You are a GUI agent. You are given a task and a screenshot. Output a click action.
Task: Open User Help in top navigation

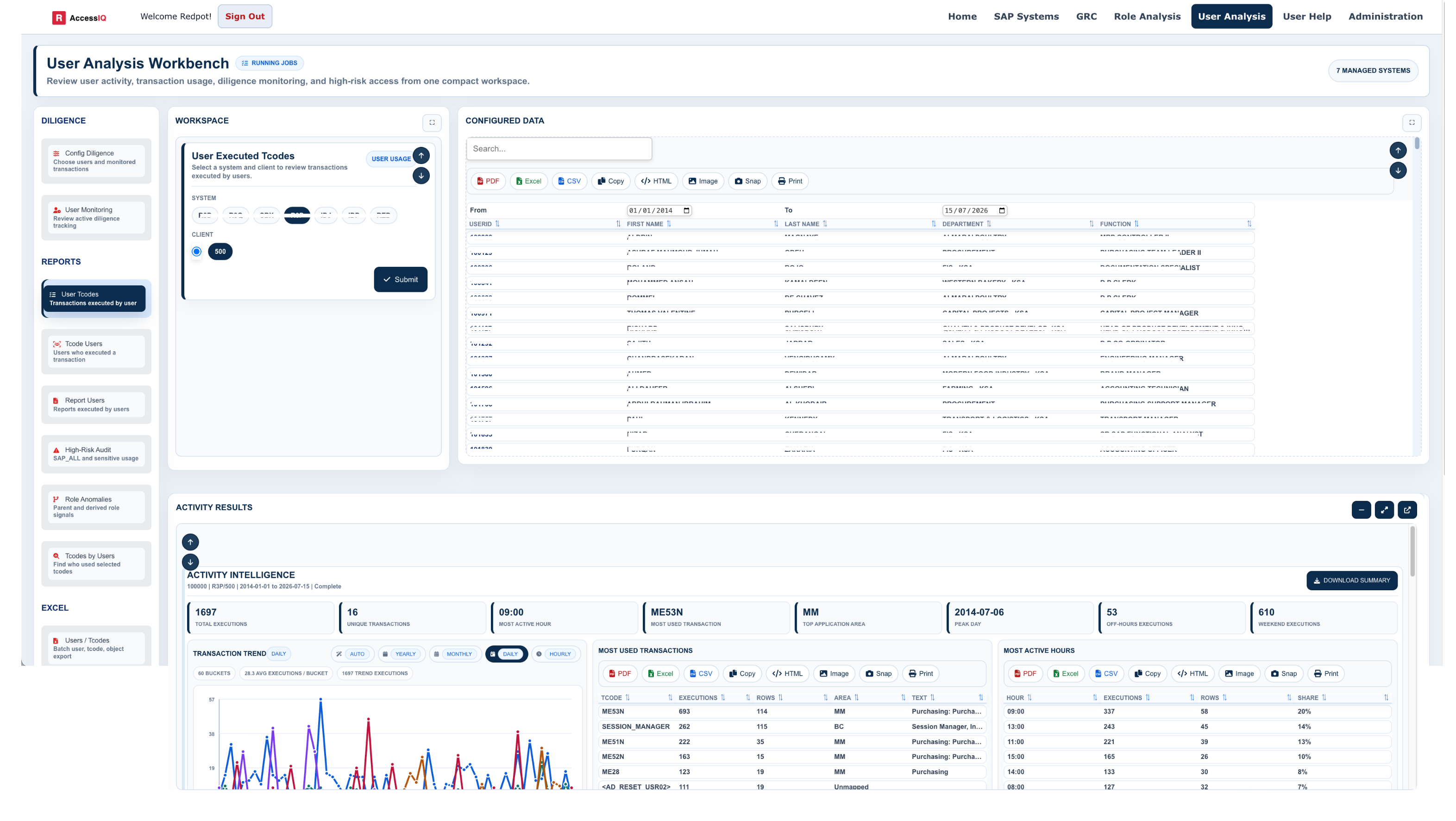(1306, 16)
